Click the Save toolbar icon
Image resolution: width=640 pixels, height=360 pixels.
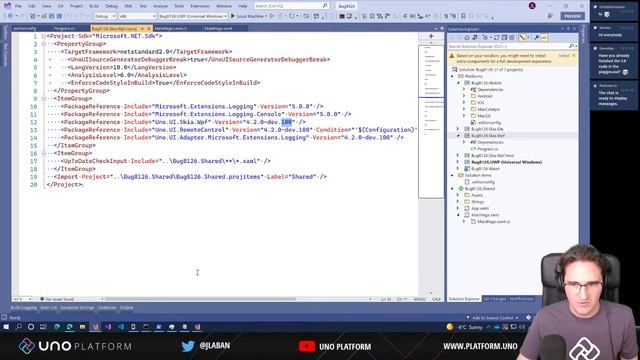tap(52, 16)
